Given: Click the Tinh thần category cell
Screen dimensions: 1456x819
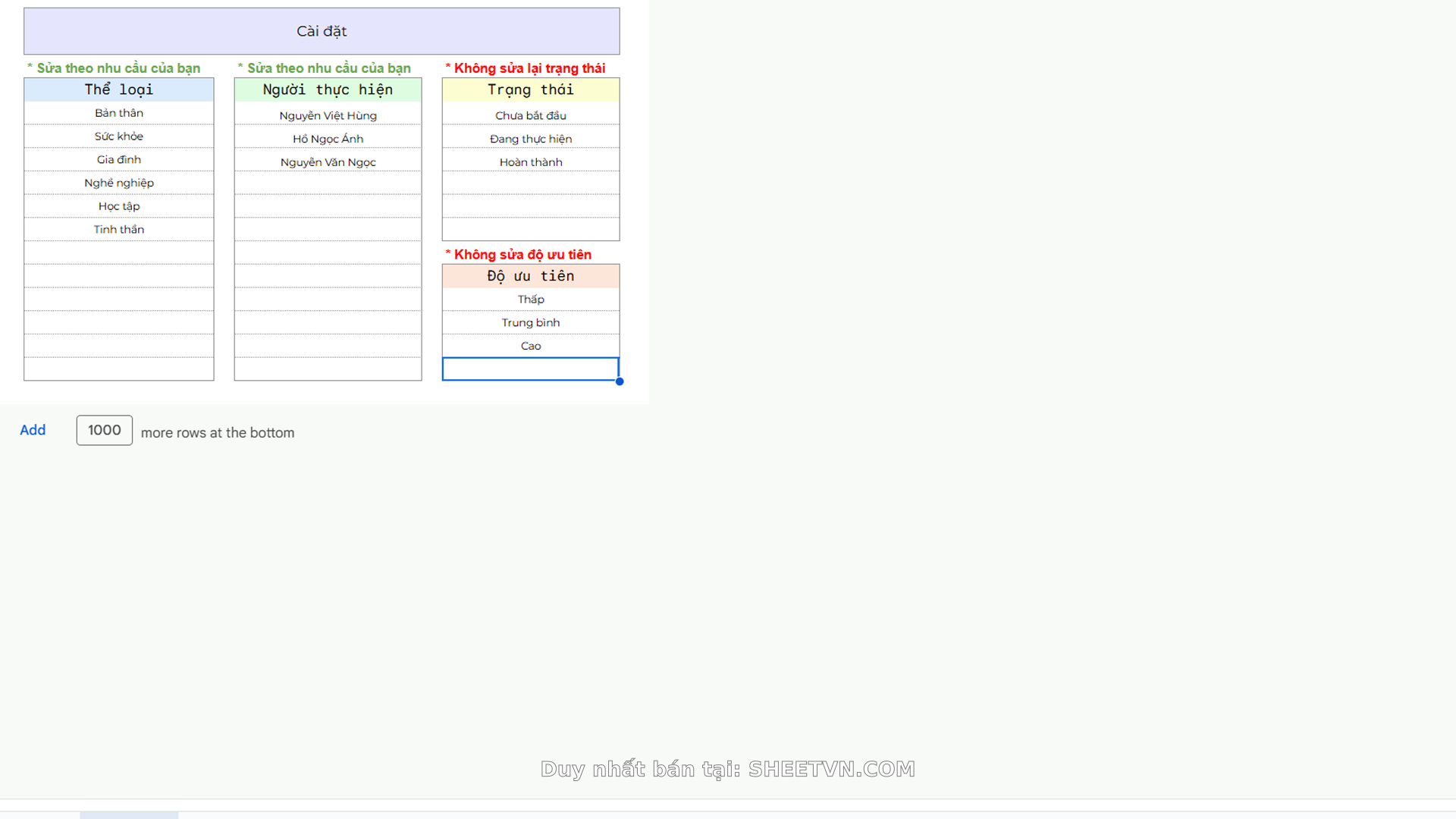Looking at the screenshot, I should (119, 229).
